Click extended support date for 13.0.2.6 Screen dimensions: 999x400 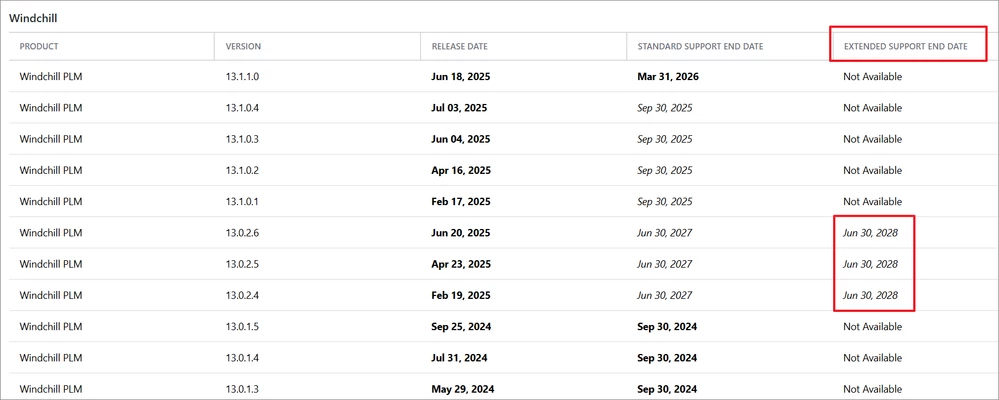click(870, 233)
